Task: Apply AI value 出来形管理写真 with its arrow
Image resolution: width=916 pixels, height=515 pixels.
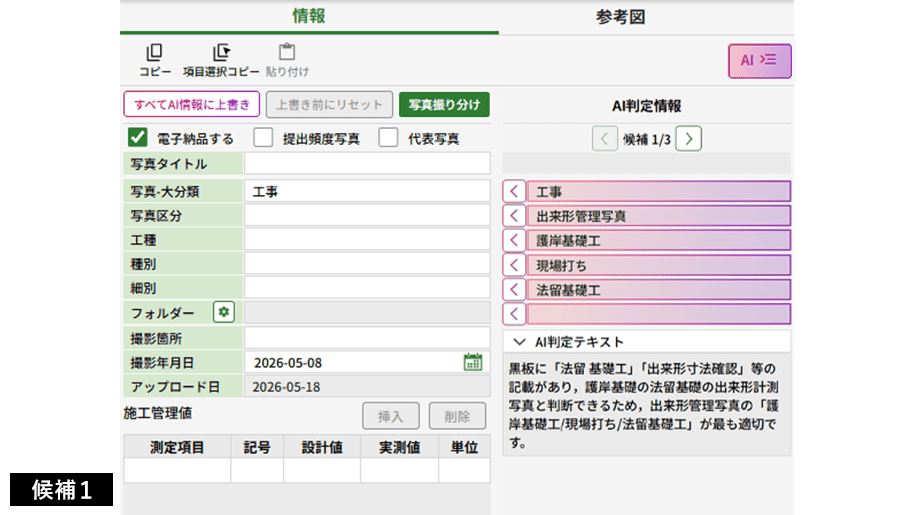Action: coord(514,216)
